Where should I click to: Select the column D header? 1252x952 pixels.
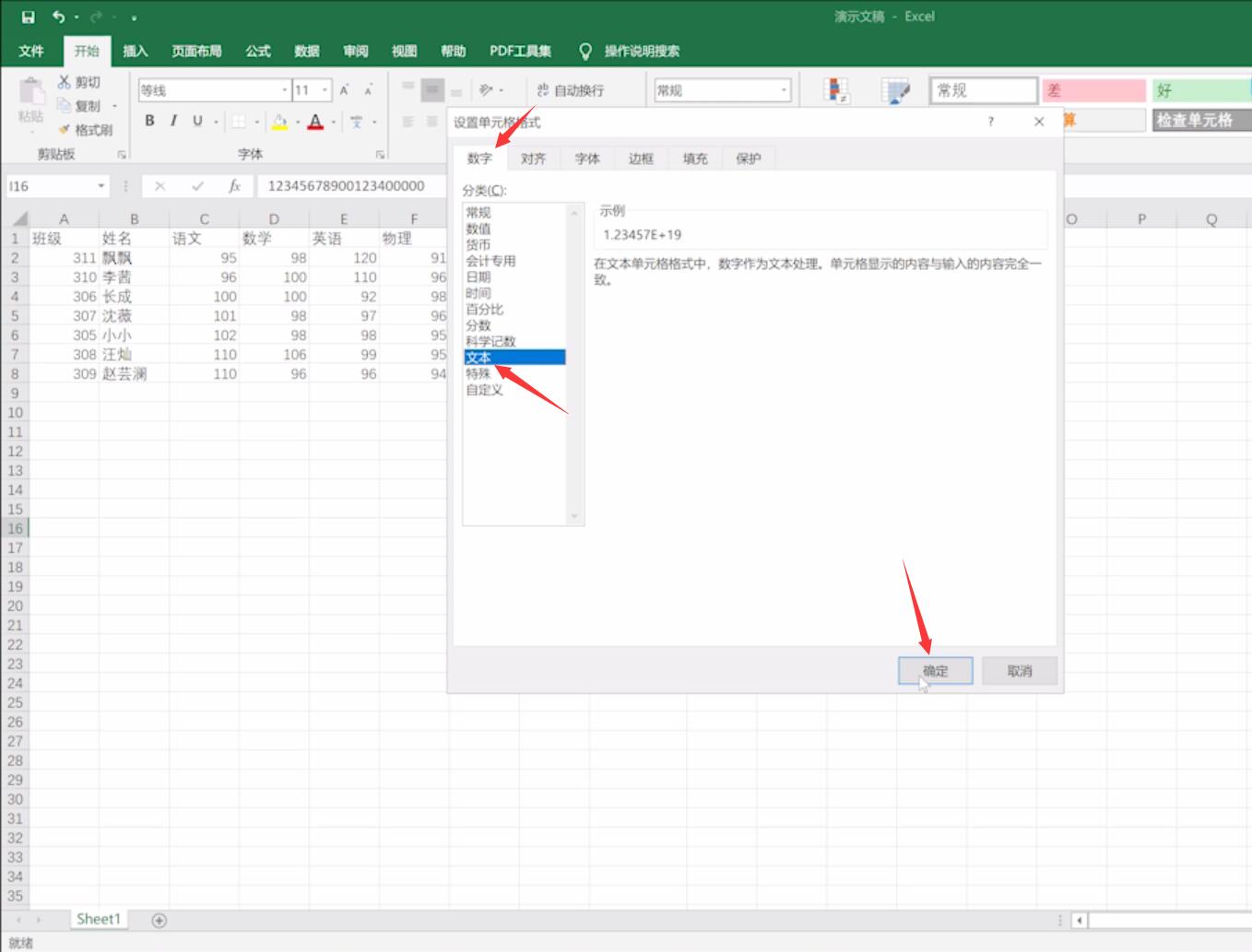point(274,218)
